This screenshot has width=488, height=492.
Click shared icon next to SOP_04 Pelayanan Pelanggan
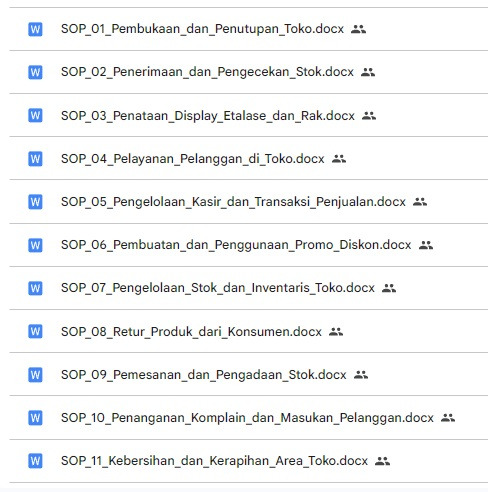pyautogui.click(x=339, y=159)
